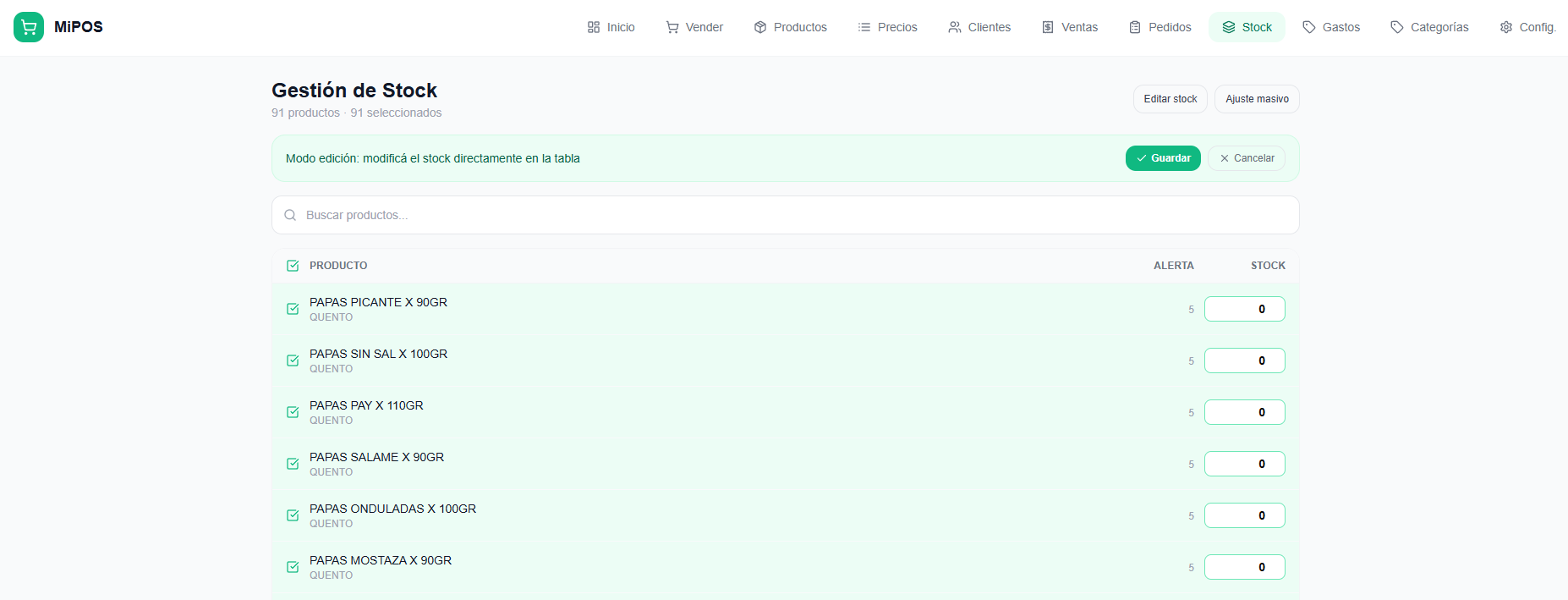1568x600 pixels.
Task: Edit stock field for PAPAS PICANTE X 90GR
Action: pos(1245,309)
